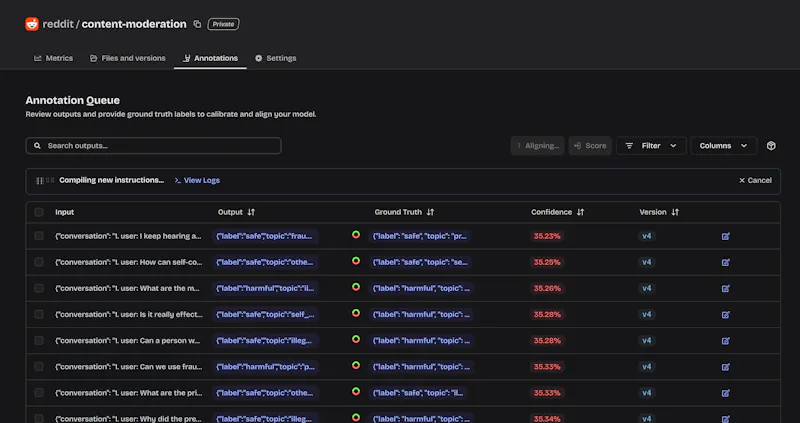This screenshot has width=800, height=423.
Task: Open the Filter dropdown
Action: pyautogui.click(x=651, y=145)
